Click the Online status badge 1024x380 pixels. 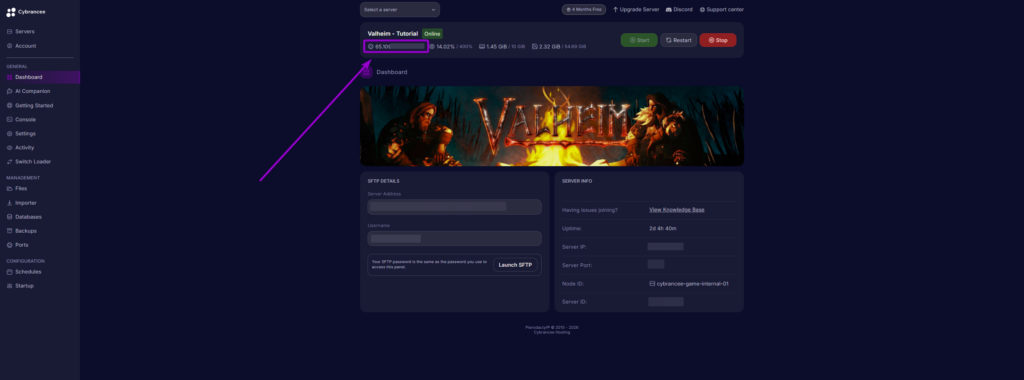coord(432,33)
